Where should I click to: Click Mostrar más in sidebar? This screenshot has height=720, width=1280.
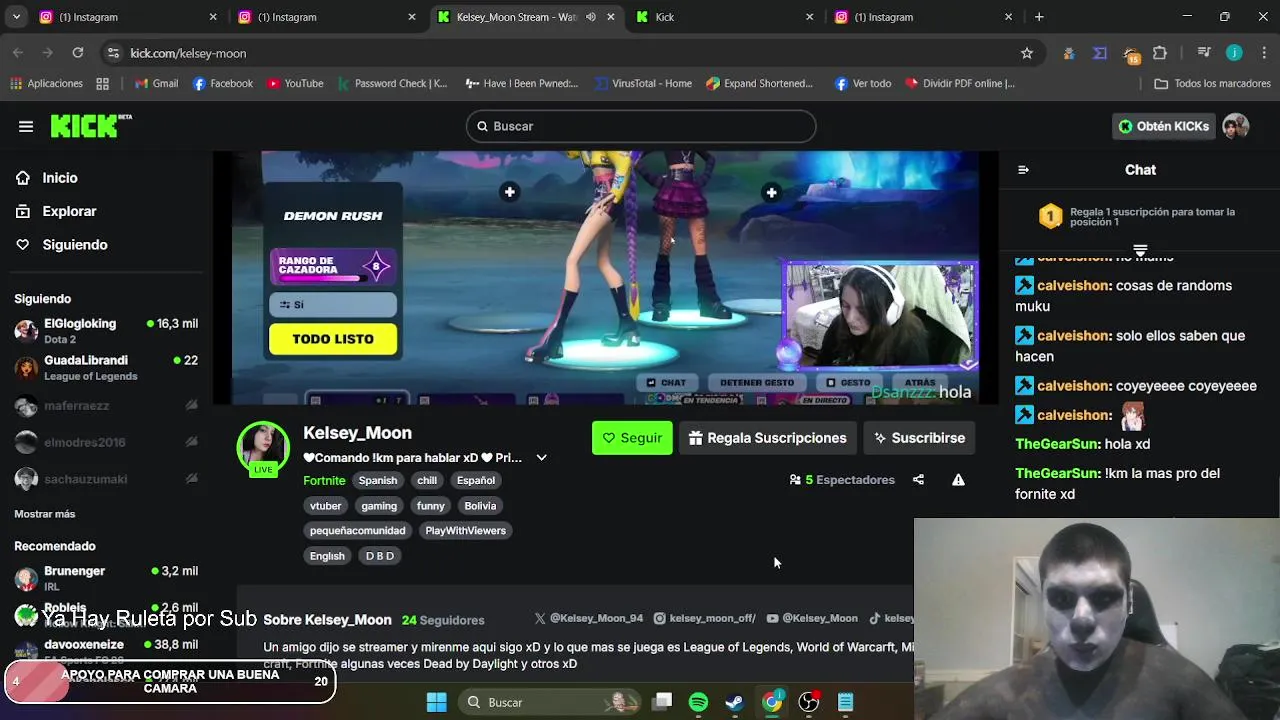click(x=44, y=514)
